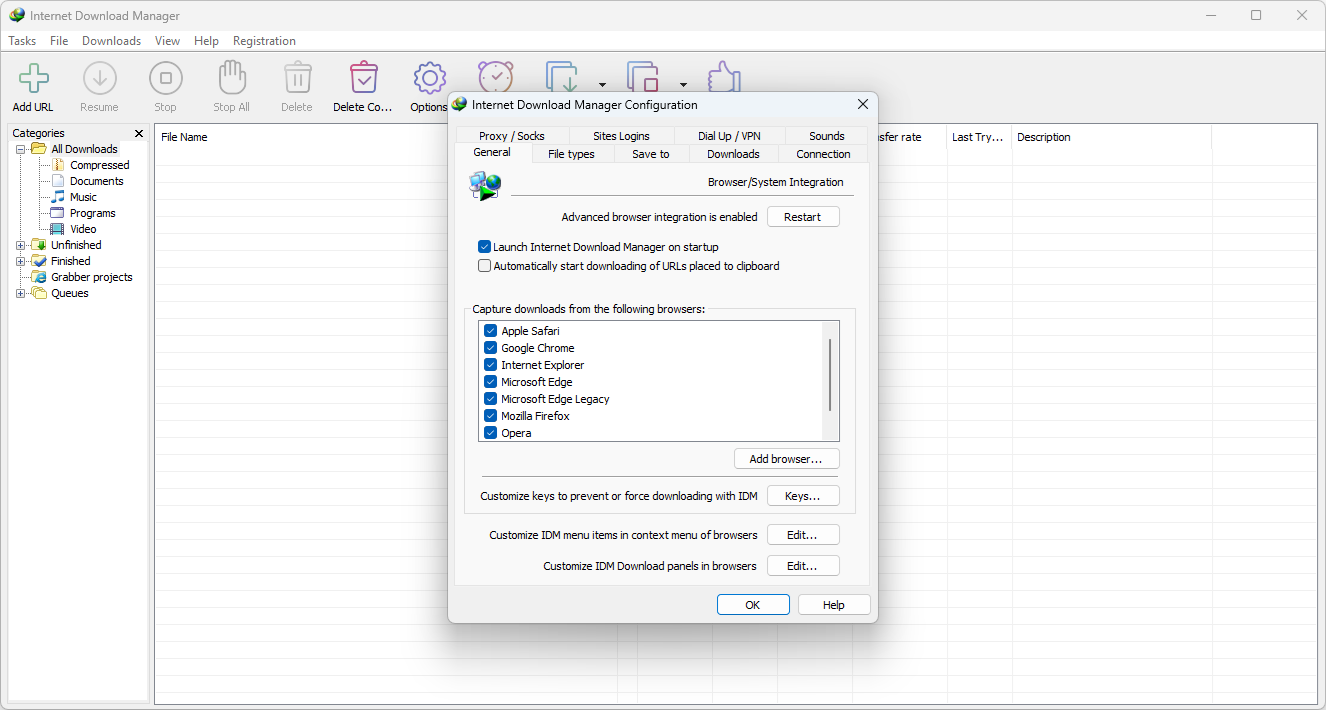The image size is (1326, 710).
Task: Click the Unfinished folder icon
Action: coord(40,245)
